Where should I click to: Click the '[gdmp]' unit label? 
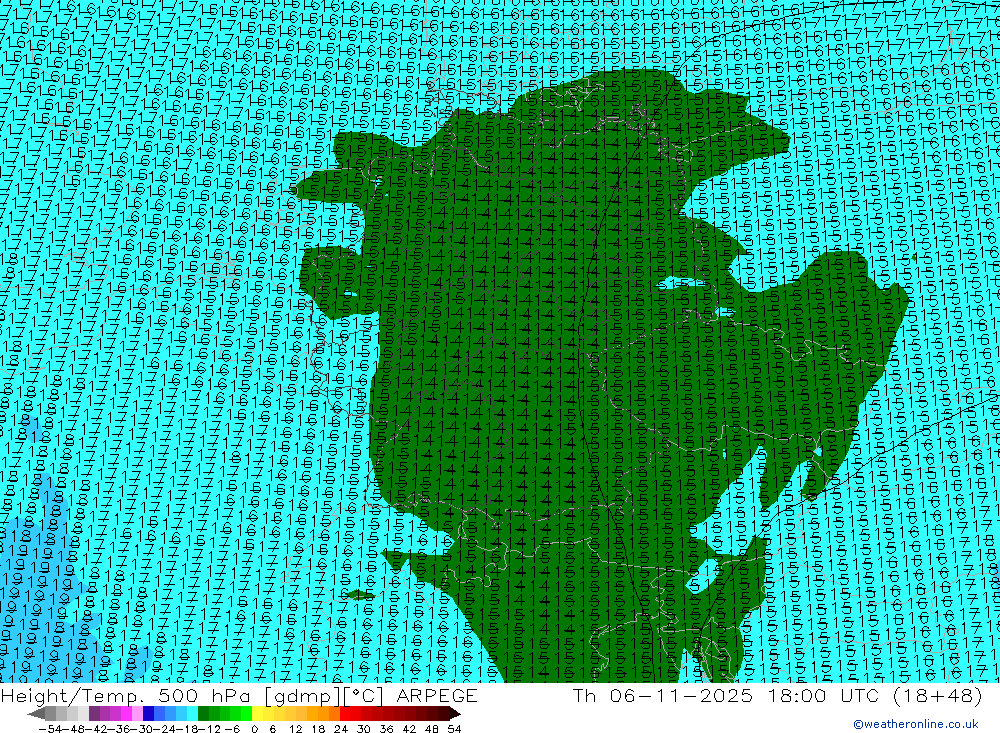(x=301, y=696)
